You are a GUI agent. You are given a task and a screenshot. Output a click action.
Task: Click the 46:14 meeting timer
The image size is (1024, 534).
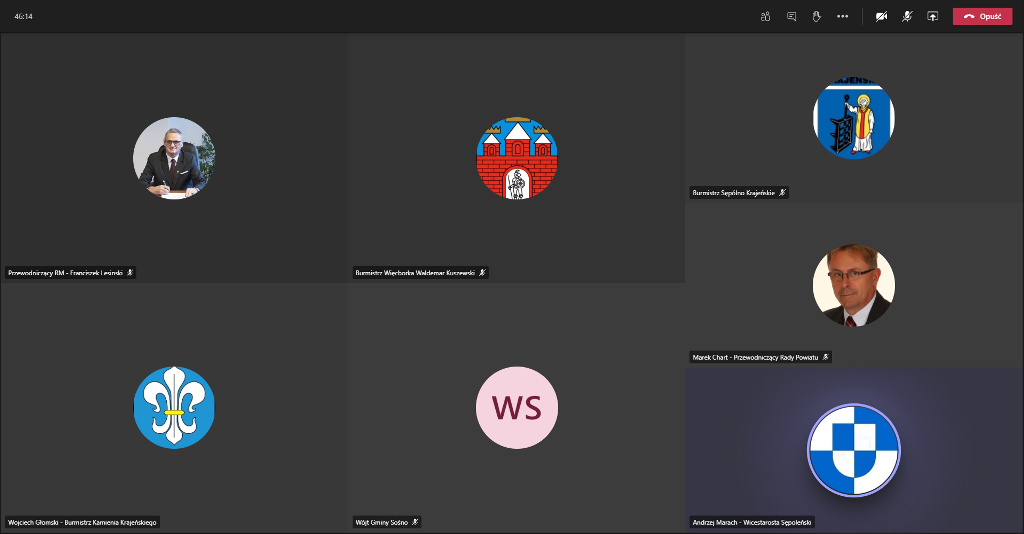[24, 16]
